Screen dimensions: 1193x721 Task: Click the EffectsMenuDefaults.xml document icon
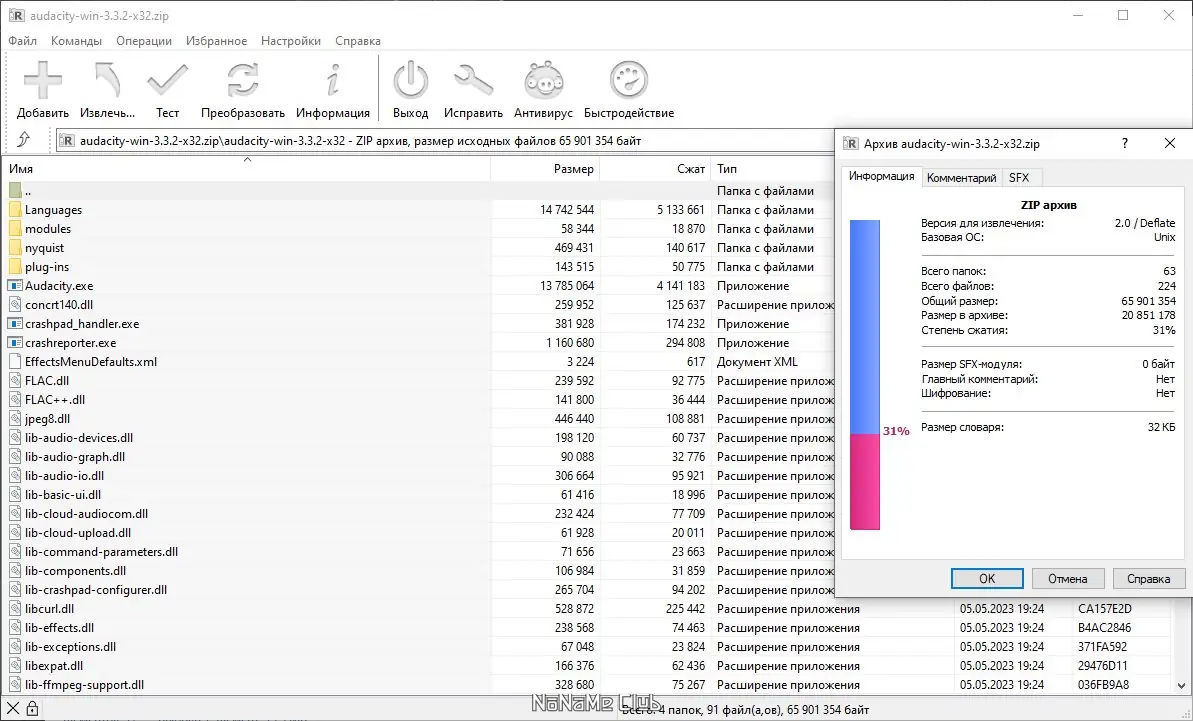click(x=15, y=362)
